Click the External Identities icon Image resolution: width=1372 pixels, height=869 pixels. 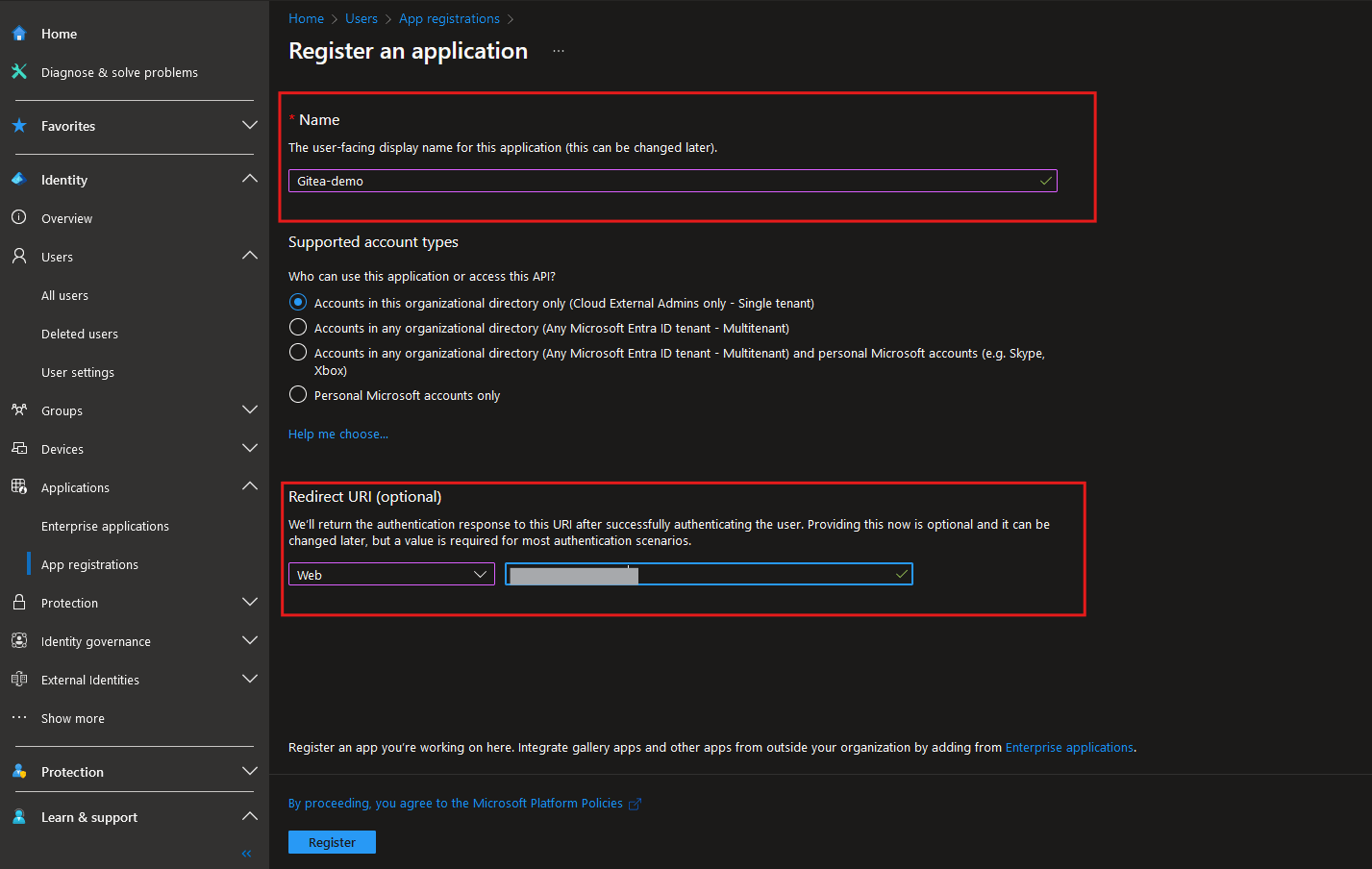19,680
